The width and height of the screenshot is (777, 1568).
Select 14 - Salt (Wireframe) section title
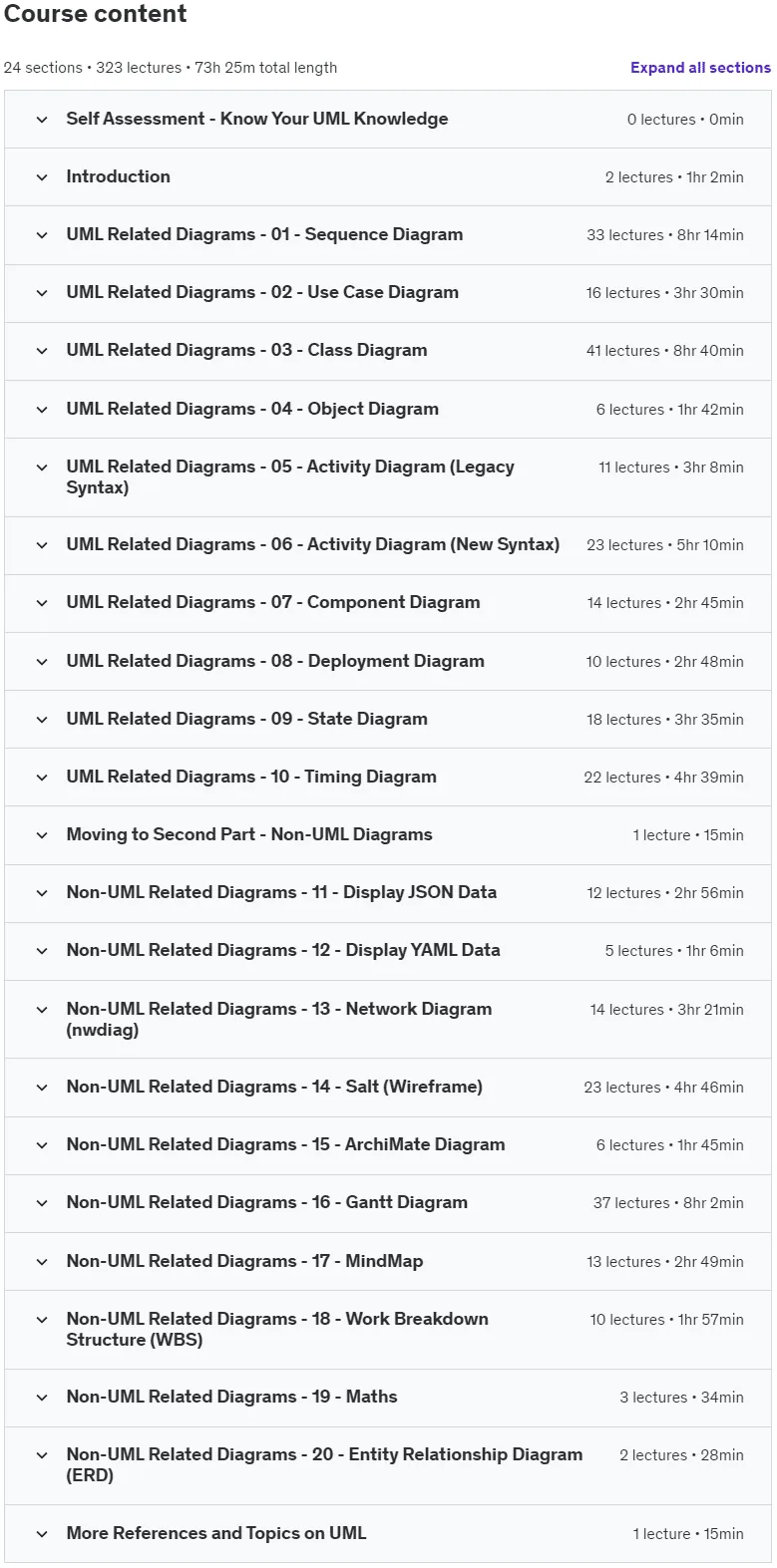coord(274,1087)
